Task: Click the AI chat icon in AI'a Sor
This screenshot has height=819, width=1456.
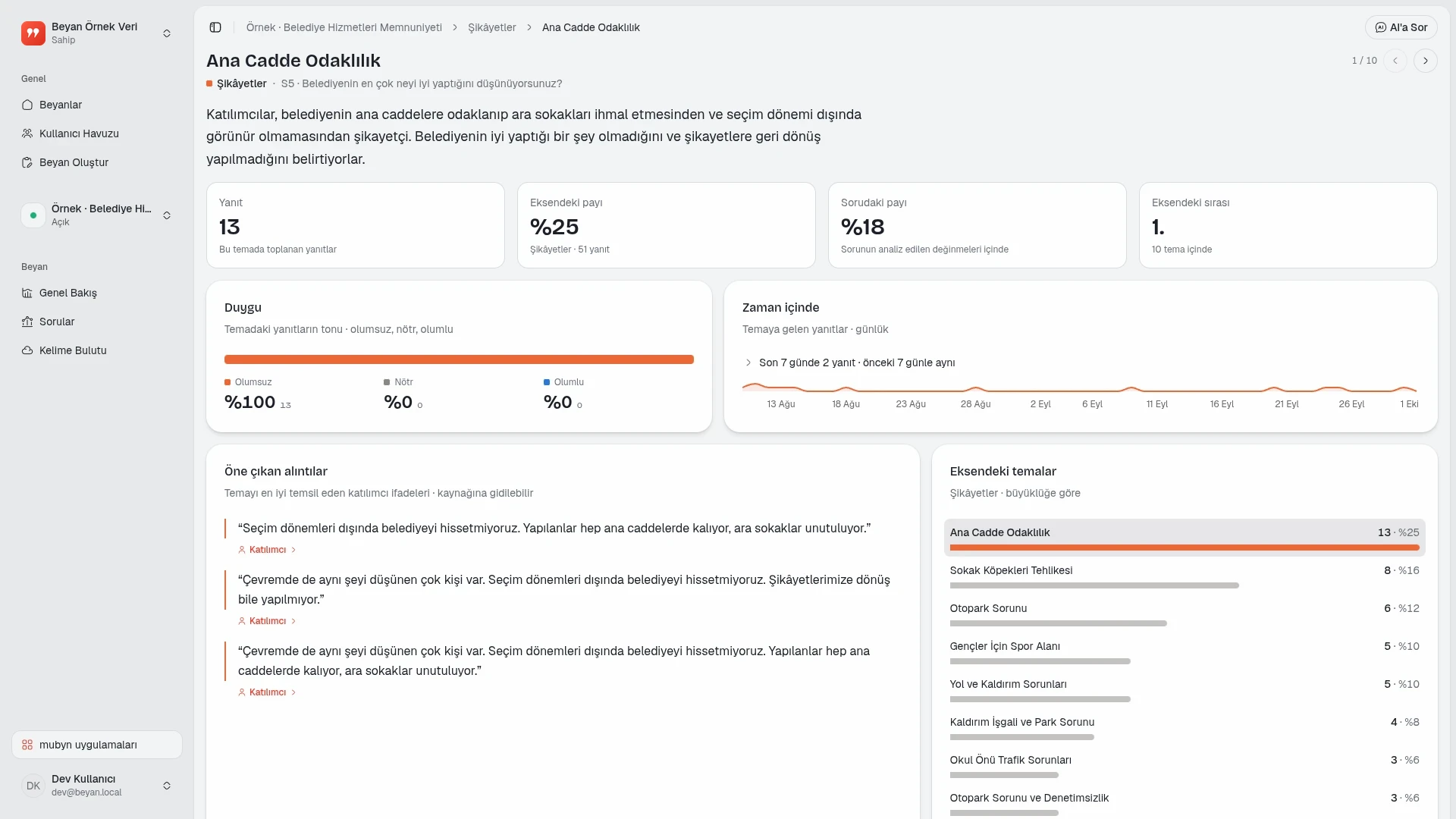Action: [1381, 27]
